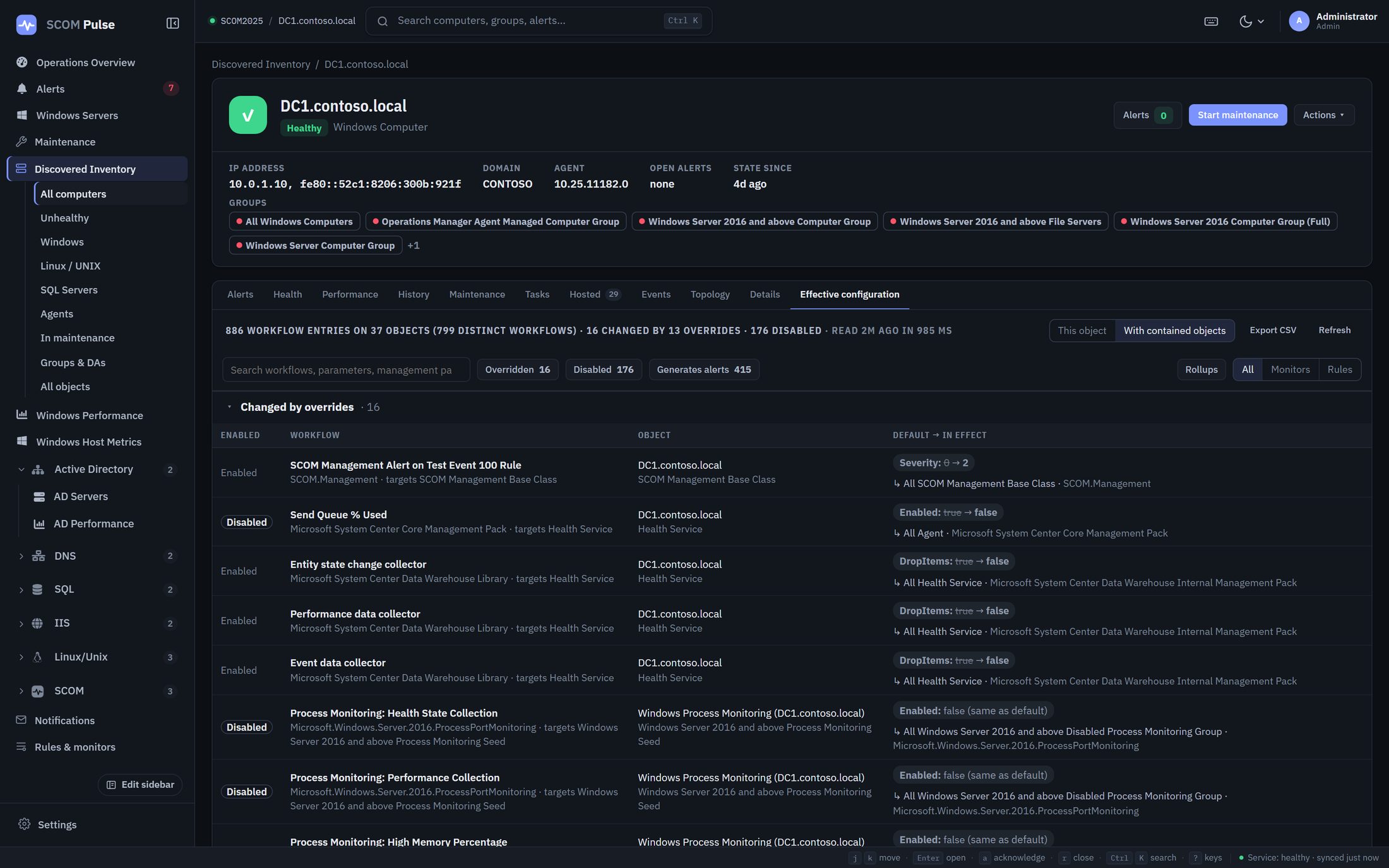Click the IIS globe icon
Screen dimensions: 1389x868
point(38,623)
